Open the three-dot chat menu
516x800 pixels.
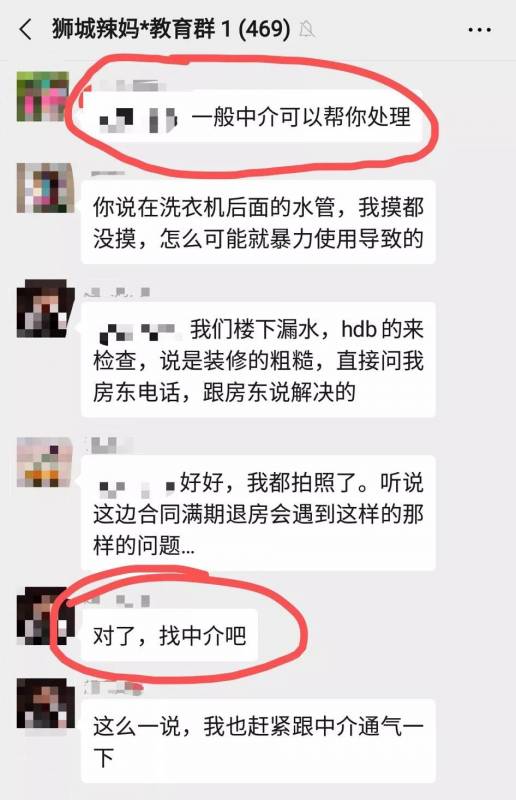click(x=479, y=30)
